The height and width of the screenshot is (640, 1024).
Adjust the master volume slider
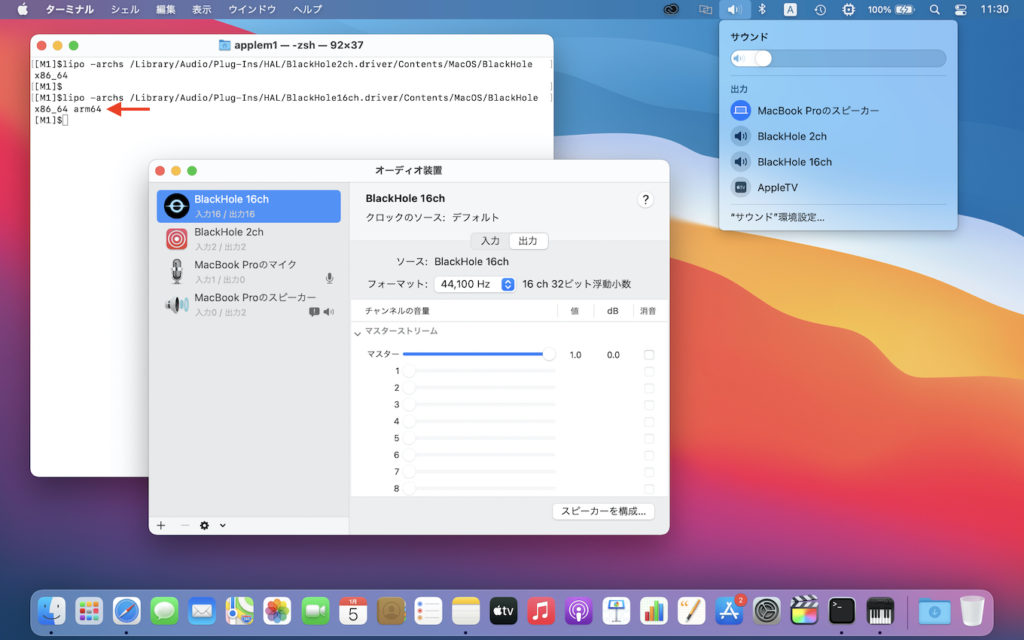tap(549, 354)
